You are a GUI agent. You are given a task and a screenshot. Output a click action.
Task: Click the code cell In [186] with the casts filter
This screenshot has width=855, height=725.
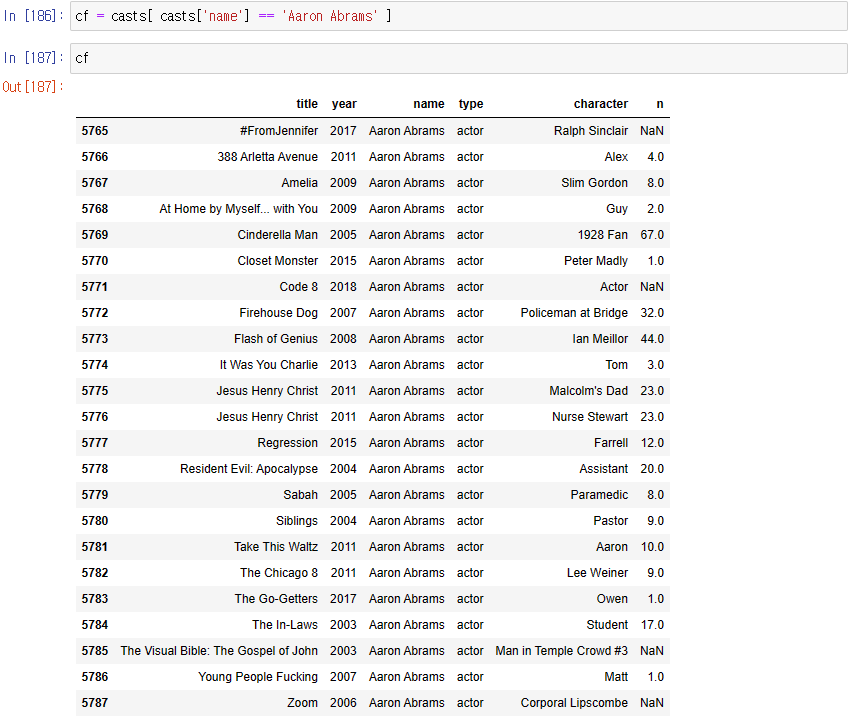click(459, 16)
